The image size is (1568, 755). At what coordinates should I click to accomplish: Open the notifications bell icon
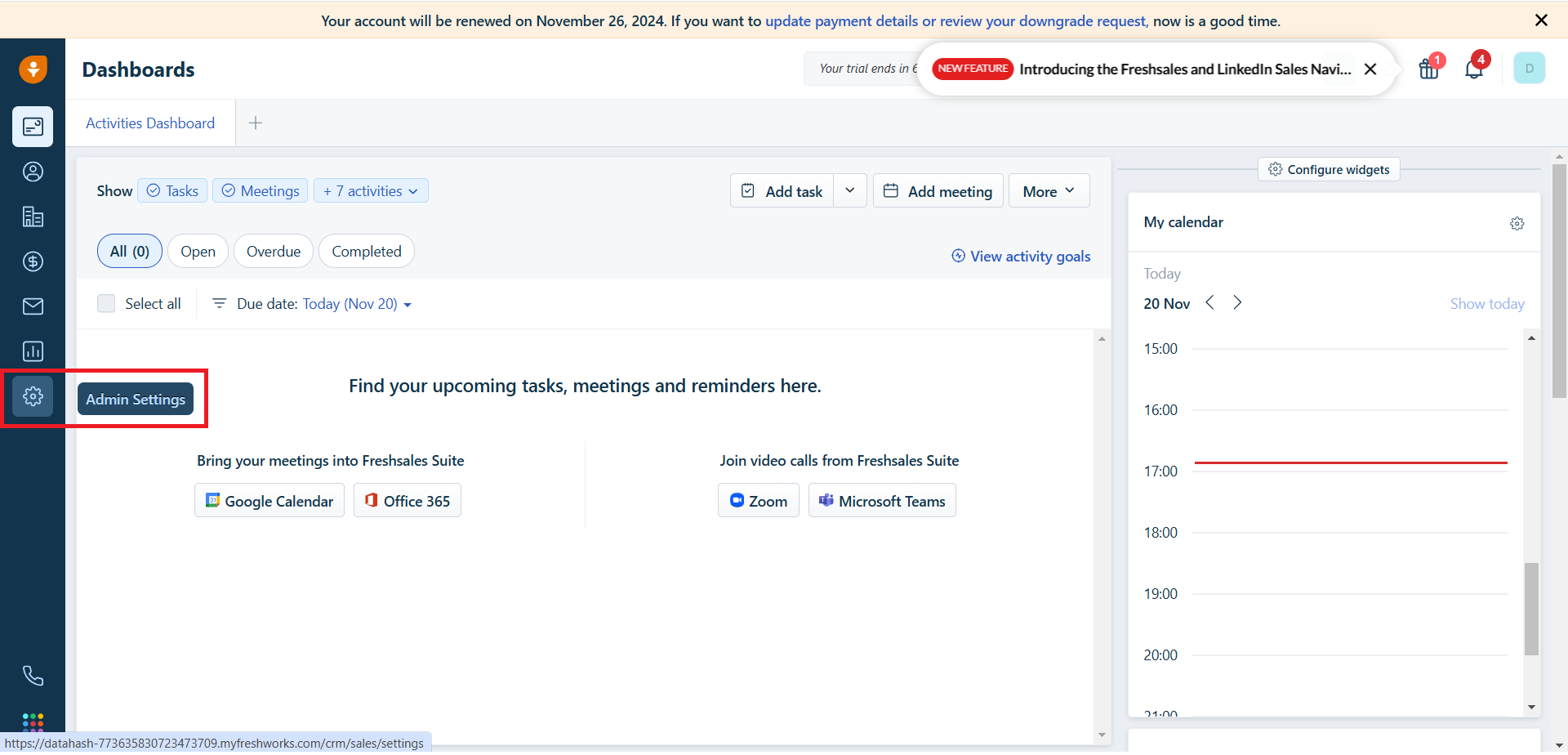click(x=1474, y=69)
